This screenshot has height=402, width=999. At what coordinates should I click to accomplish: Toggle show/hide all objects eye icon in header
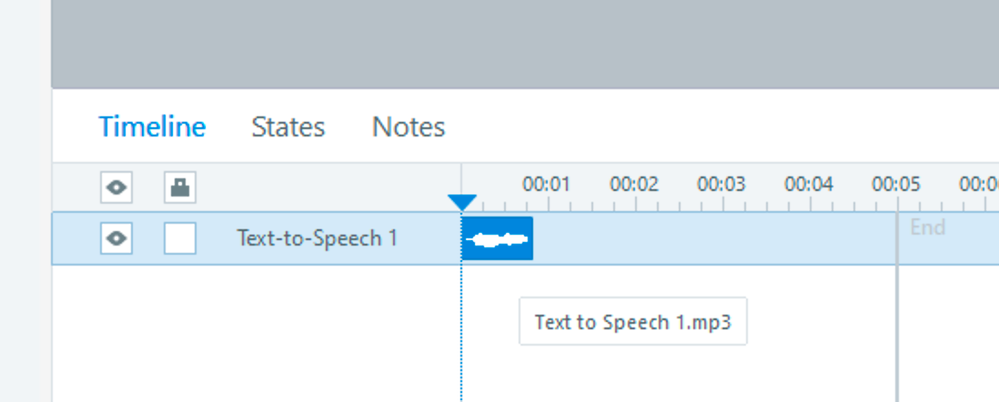[x=116, y=187]
